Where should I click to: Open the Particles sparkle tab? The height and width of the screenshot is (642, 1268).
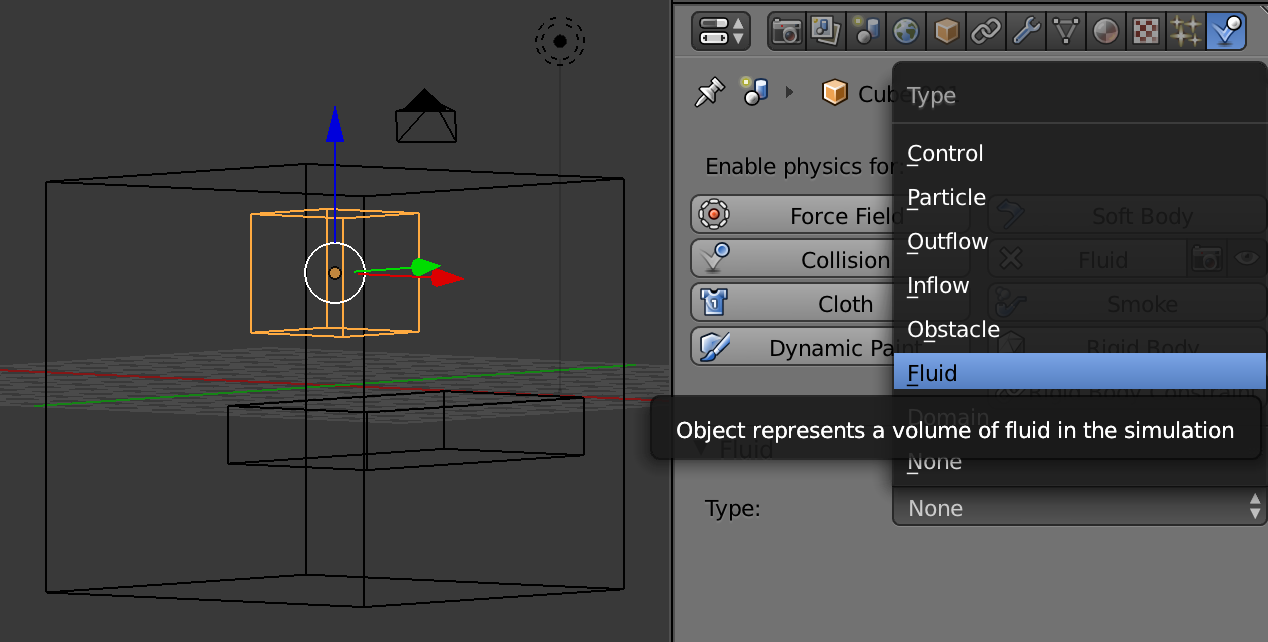(x=1186, y=31)
